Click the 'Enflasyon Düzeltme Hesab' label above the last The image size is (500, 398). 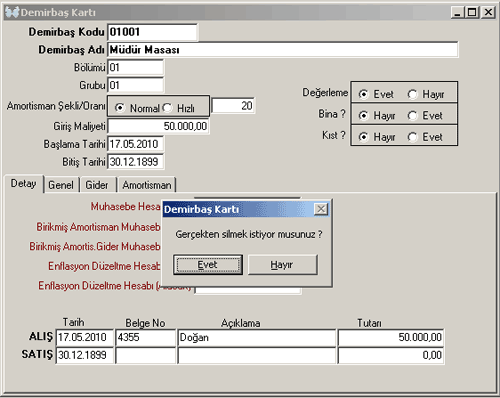pos(104,266)
